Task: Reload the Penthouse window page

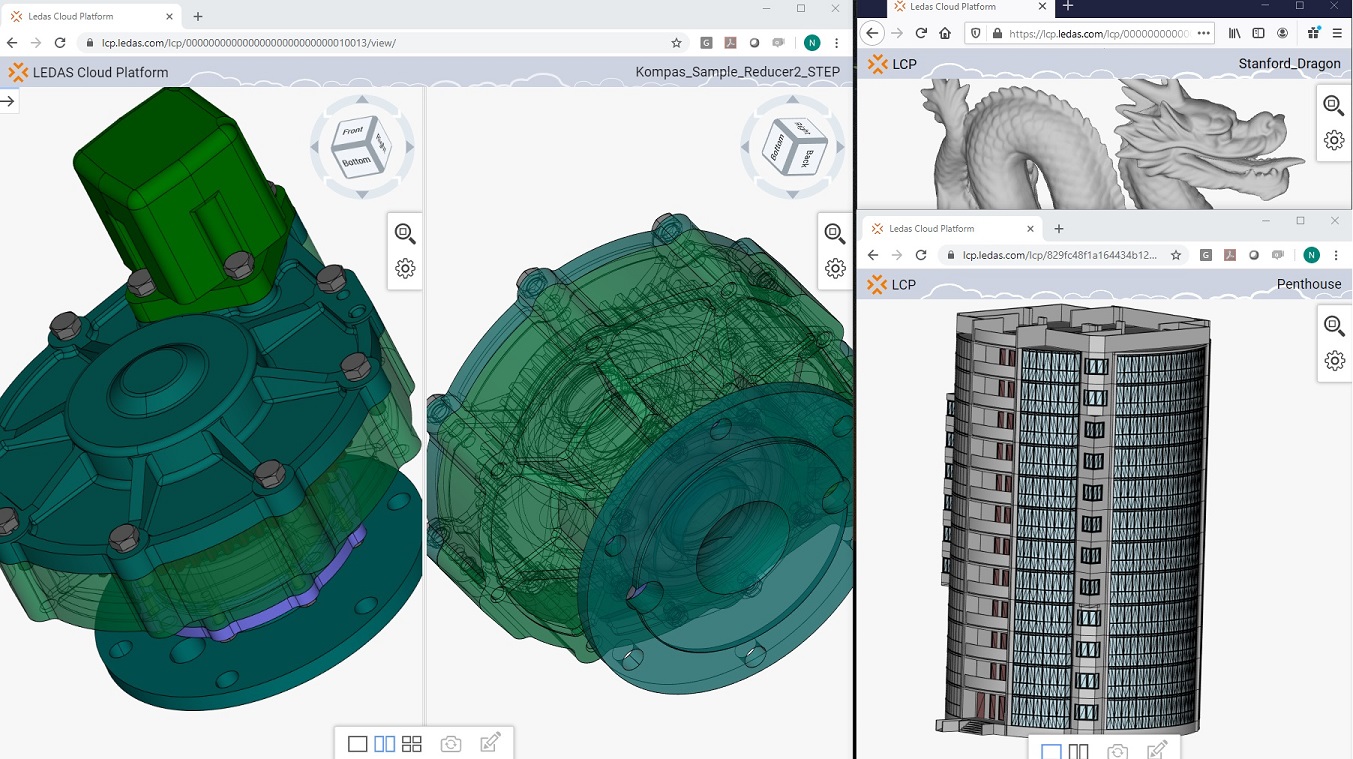Action: click(921, 255)
